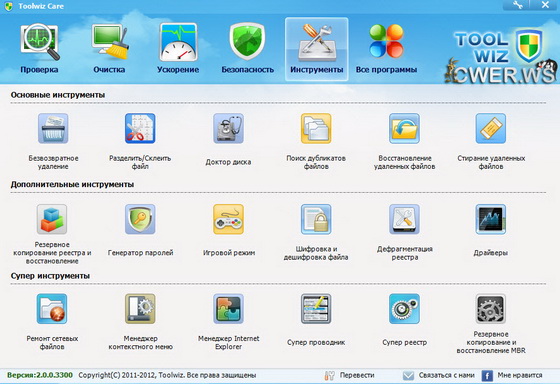Launch the Генератор паролей key icon

[140, 219]
